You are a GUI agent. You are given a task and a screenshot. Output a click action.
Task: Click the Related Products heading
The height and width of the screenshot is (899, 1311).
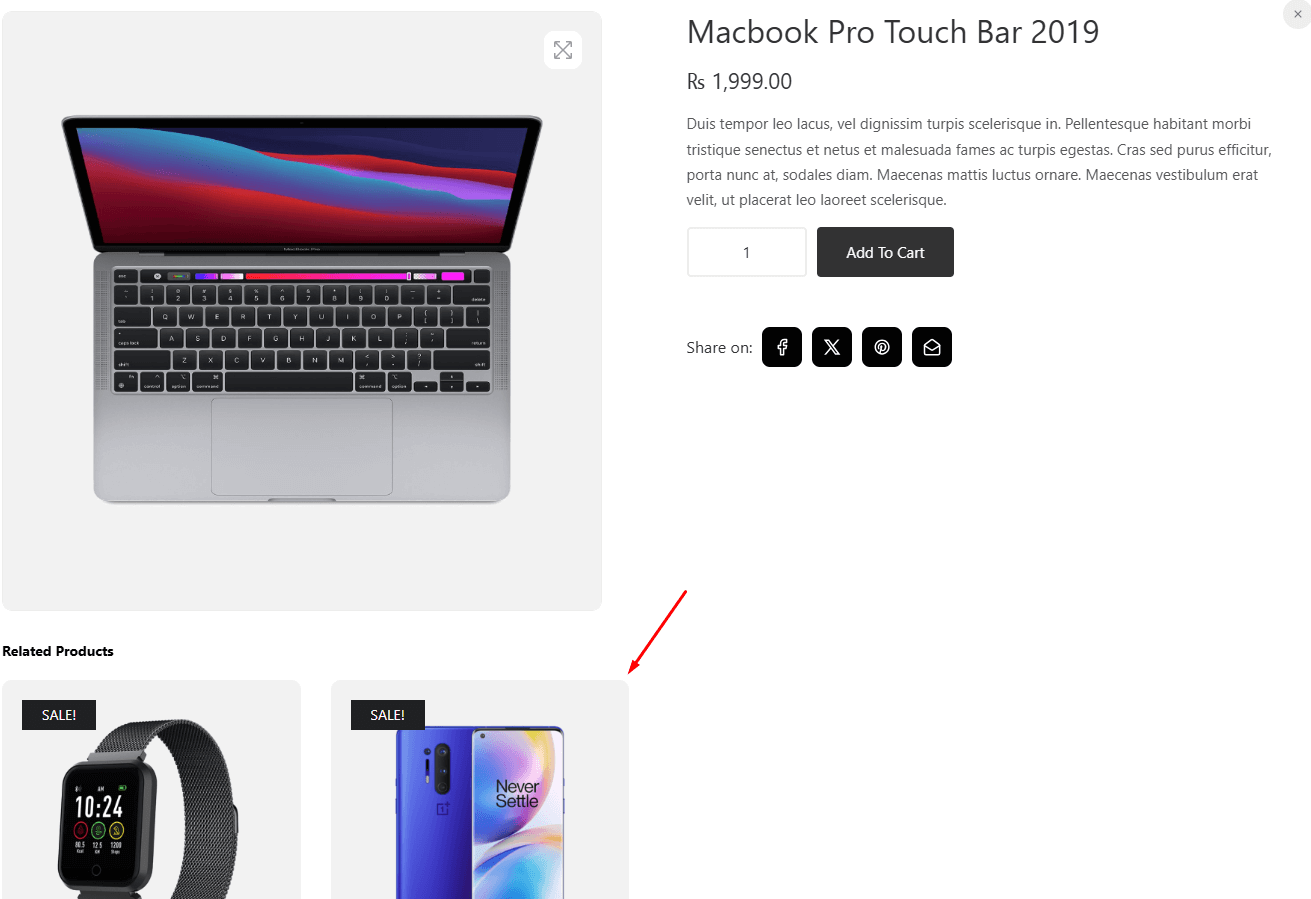click(x=57, y=651)
